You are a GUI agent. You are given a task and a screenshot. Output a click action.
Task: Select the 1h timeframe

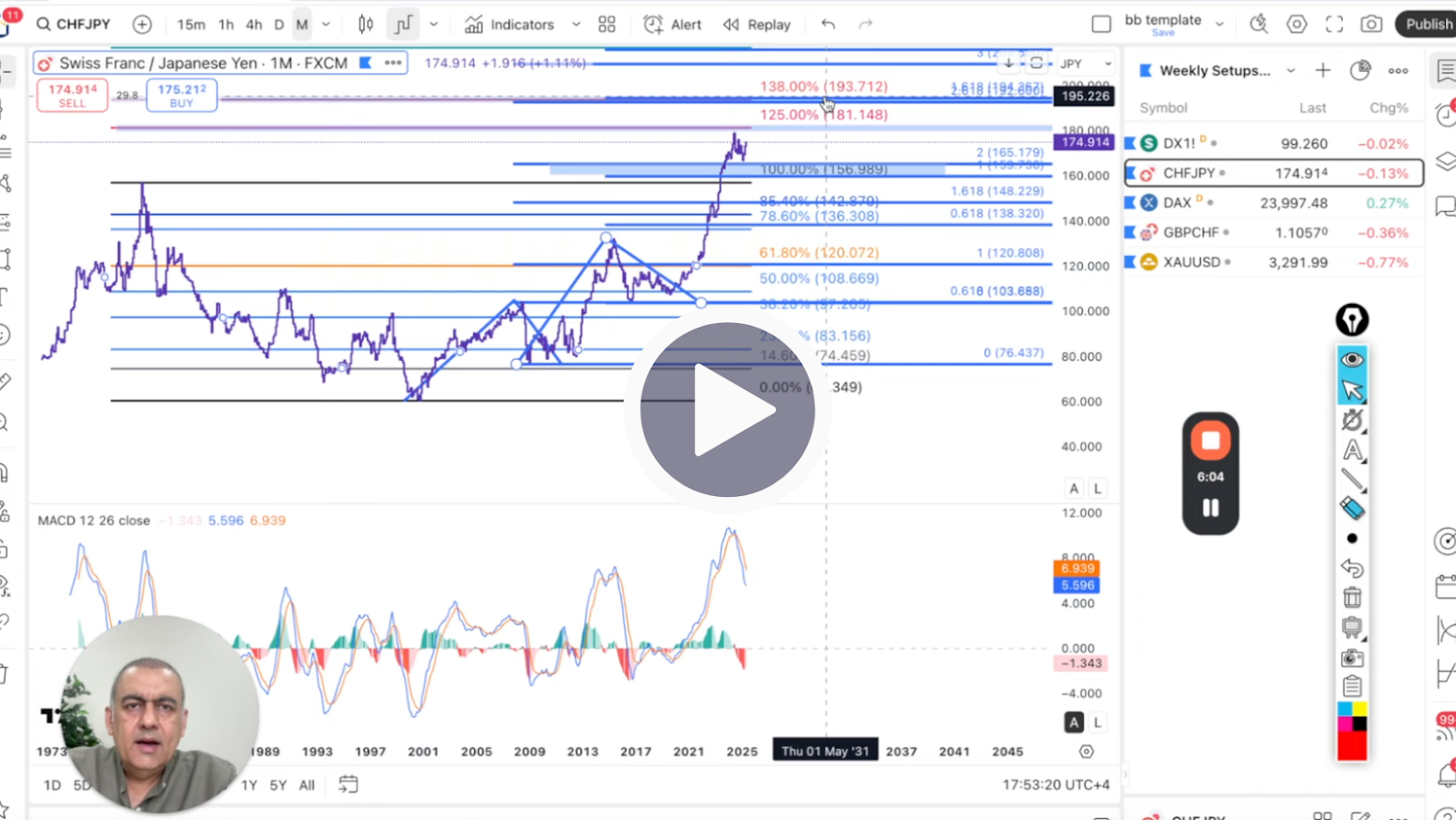tap(226, 25)
